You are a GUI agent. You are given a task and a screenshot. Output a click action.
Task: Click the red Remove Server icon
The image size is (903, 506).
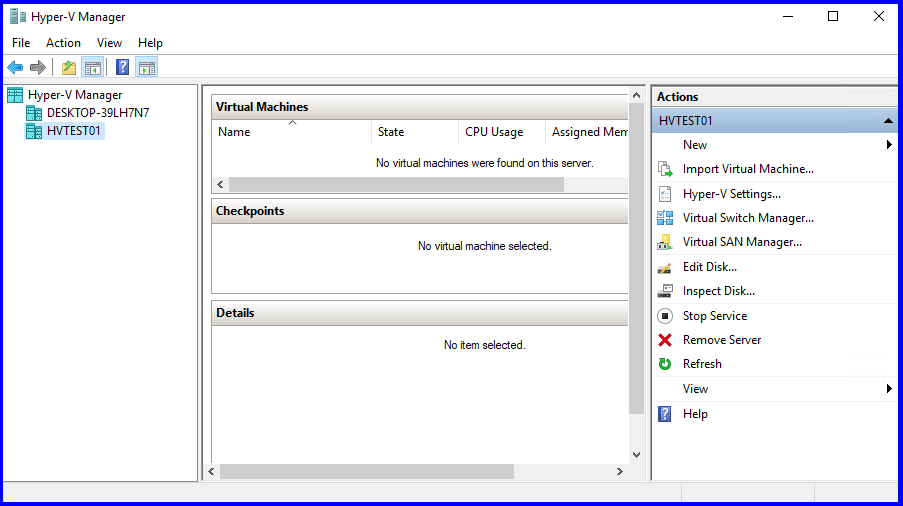[x=665, y=340]
